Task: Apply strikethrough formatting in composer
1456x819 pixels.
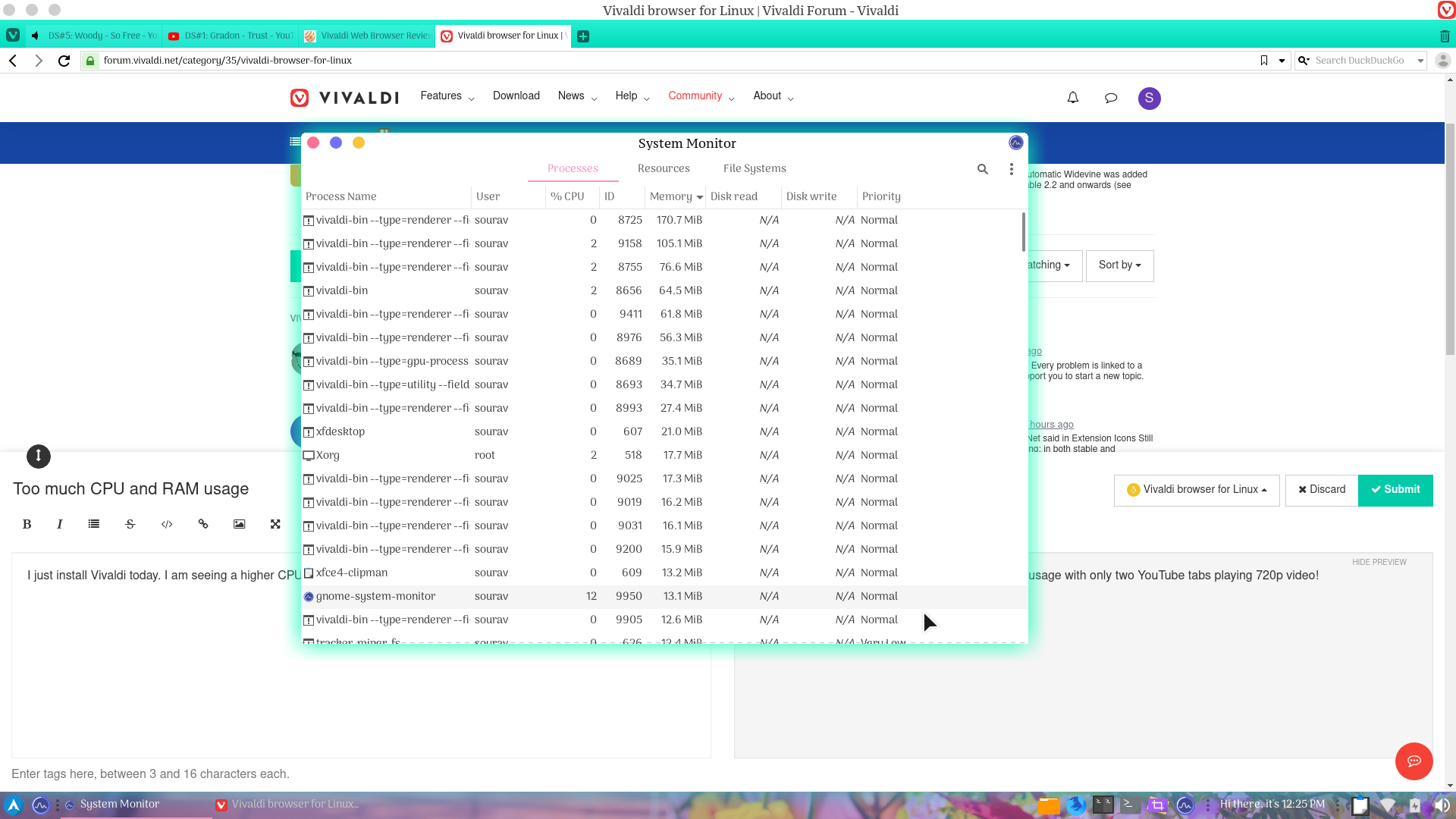Action: pyautogui.click(x=130, y=524)
